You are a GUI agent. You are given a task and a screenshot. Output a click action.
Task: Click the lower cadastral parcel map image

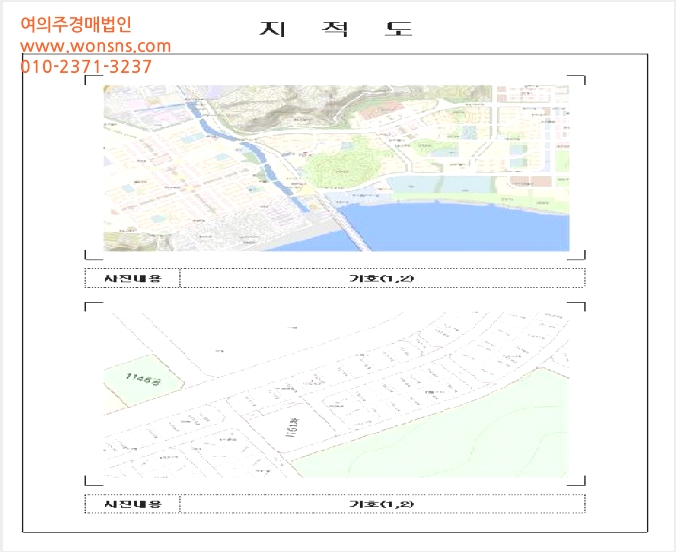[x=336, y=395]
